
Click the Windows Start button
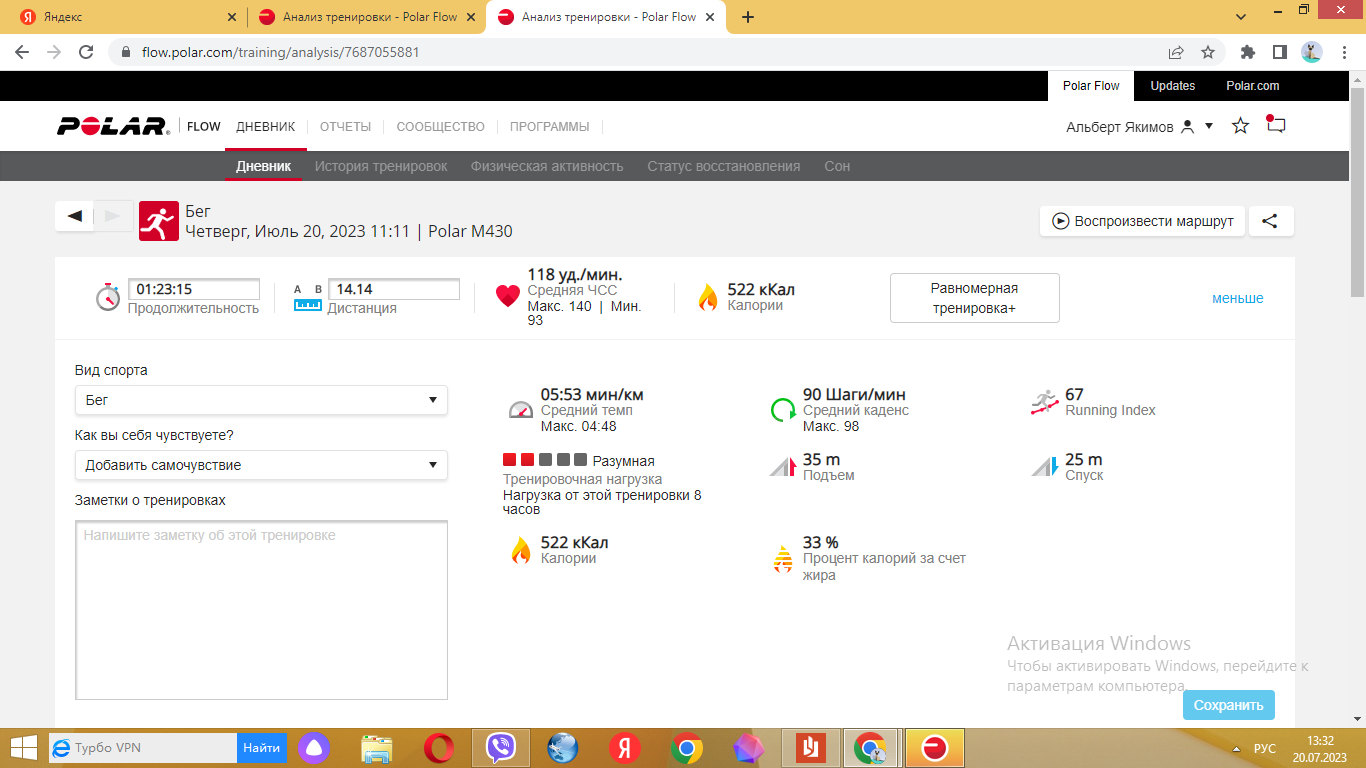(23, 748)
